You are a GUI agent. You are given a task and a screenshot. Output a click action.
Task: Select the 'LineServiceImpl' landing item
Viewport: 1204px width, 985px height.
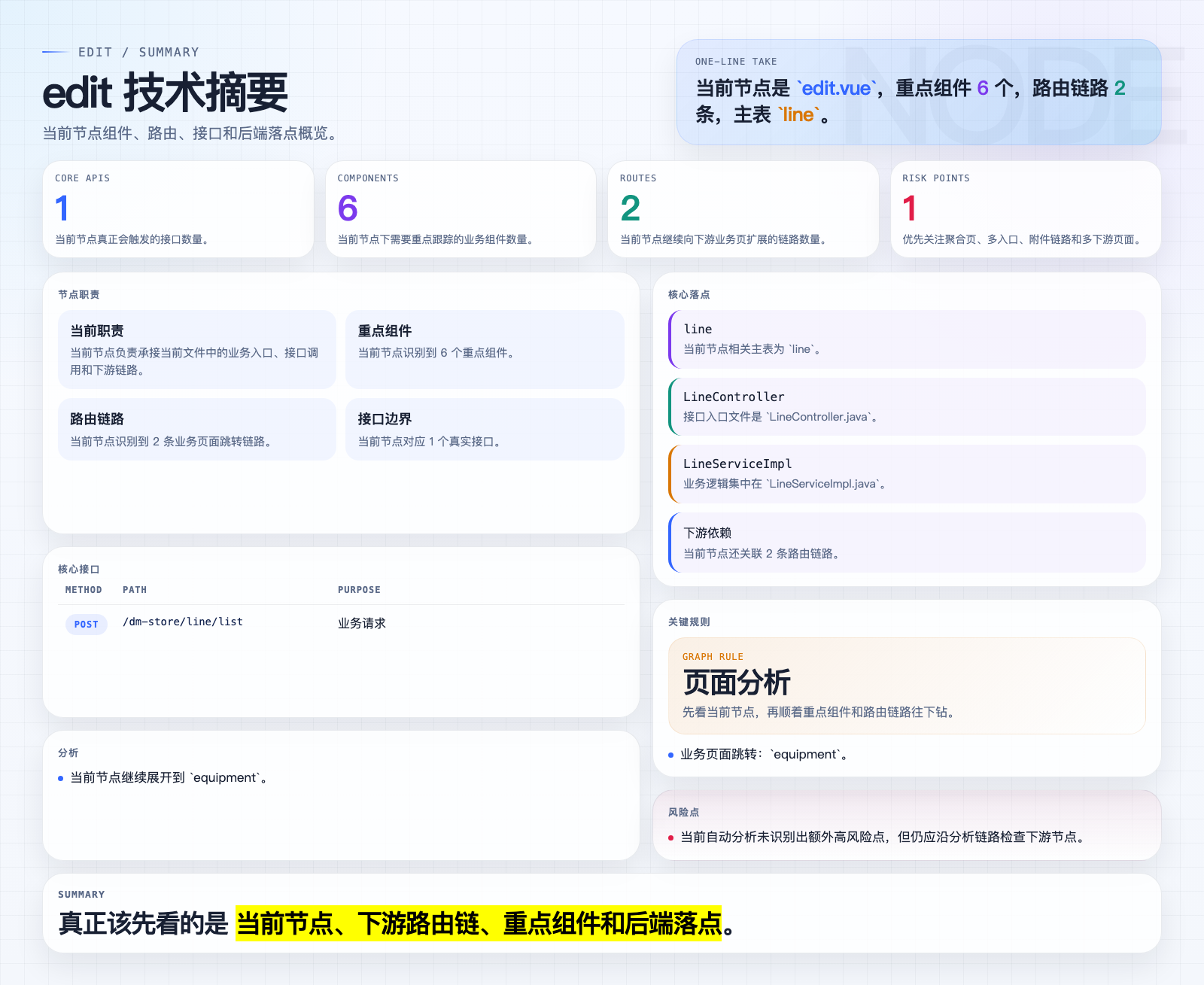pos(907,473)
